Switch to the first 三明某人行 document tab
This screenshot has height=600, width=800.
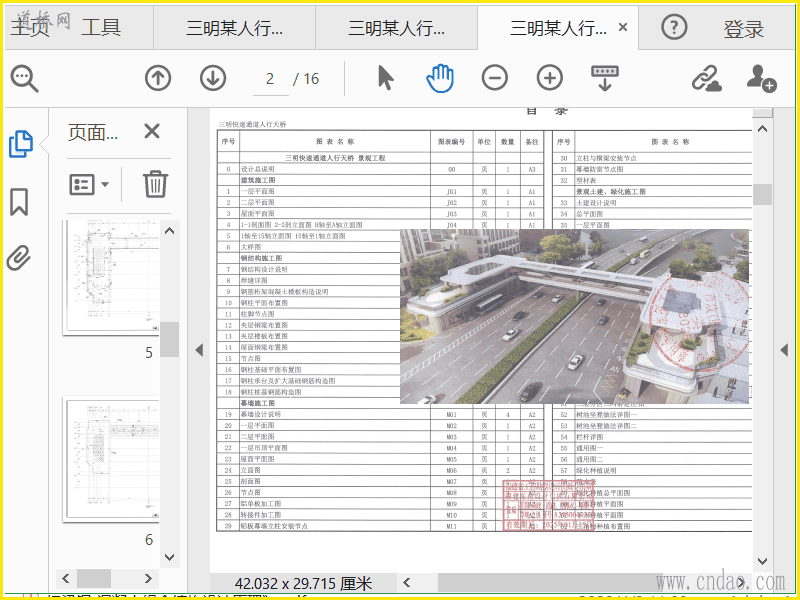[234, 28]
